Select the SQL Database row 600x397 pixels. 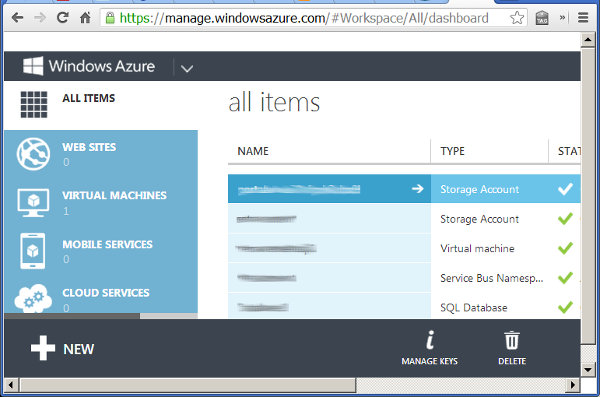pyautogui.click(x=404, y=306)
